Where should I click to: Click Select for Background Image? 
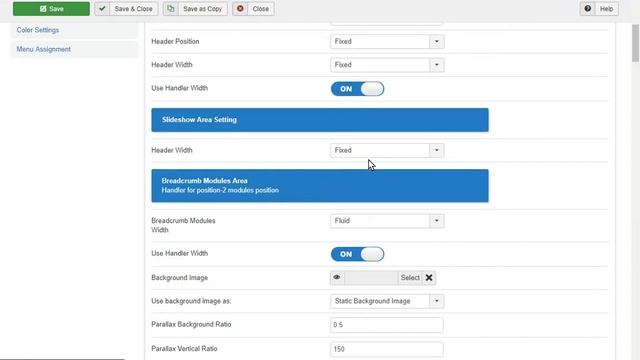coord(410,278)
